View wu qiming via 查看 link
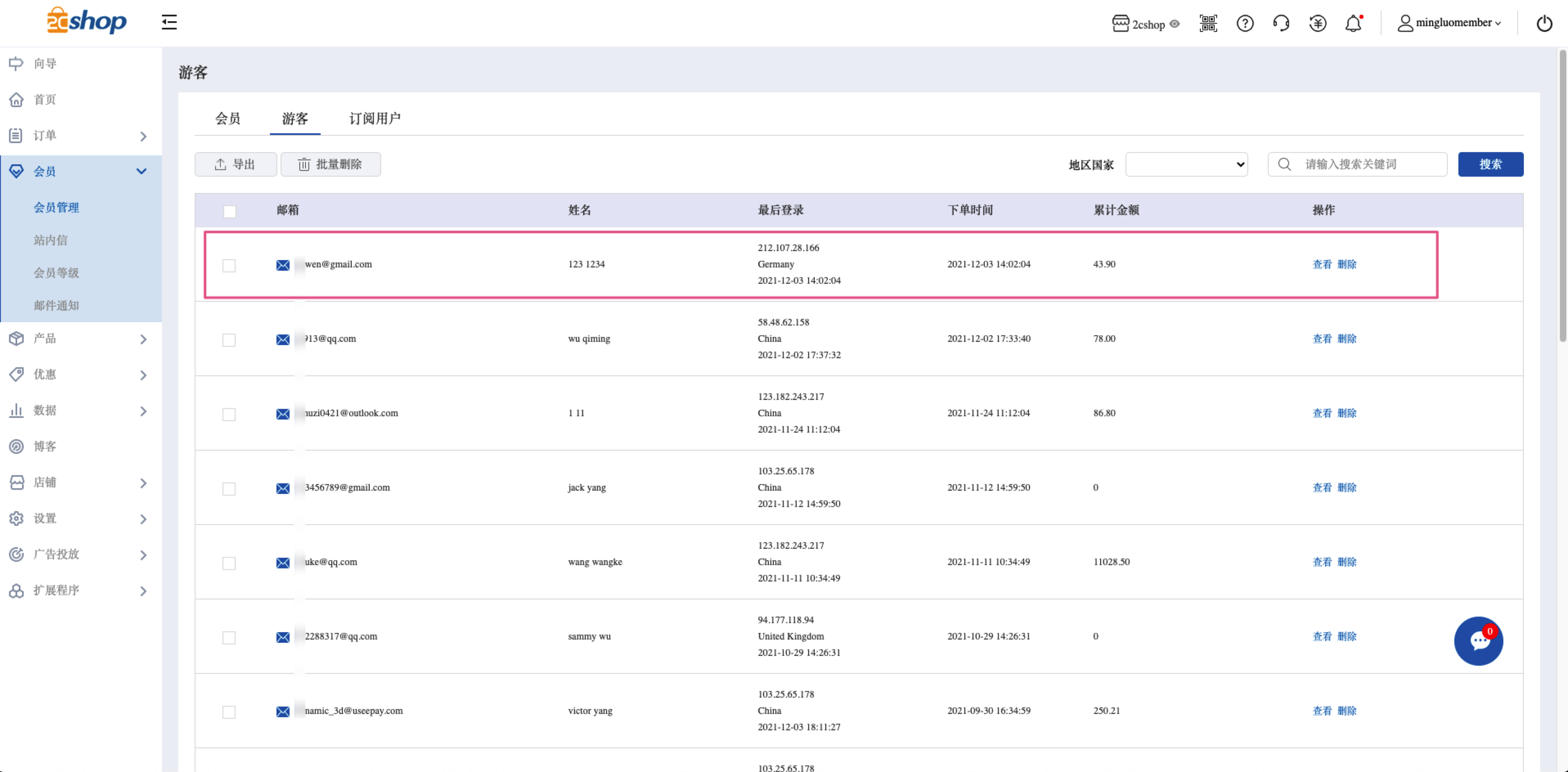Image resolution: width=1568 pixels, height=772 pixels. [1322, 339]
